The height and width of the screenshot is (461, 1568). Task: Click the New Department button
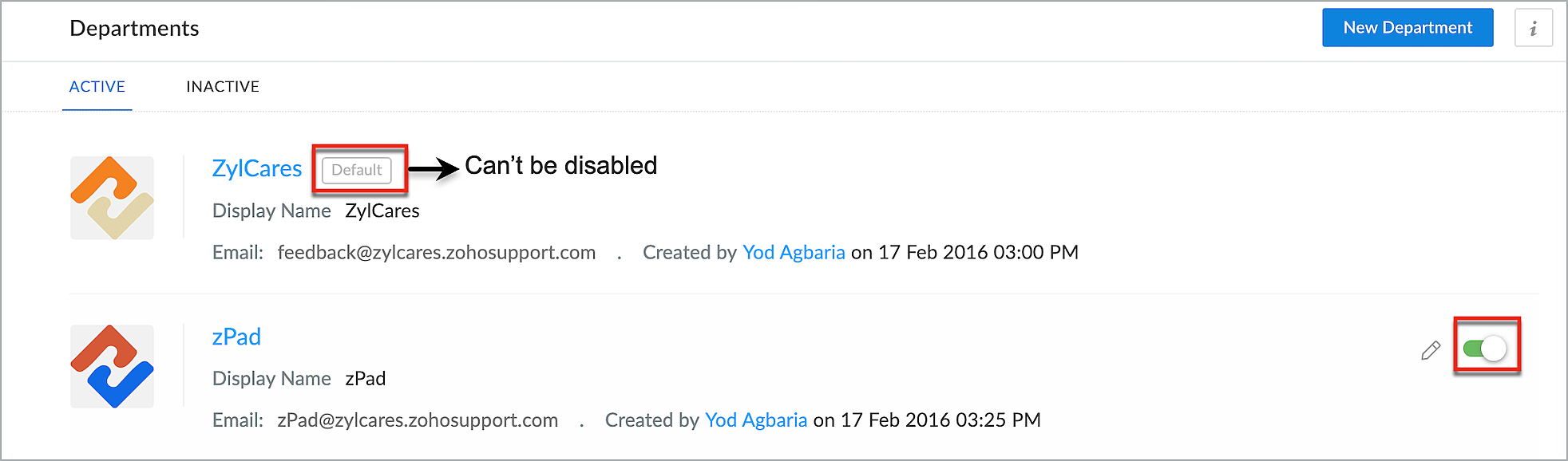pyautogui.click(x=1407, y=28)
